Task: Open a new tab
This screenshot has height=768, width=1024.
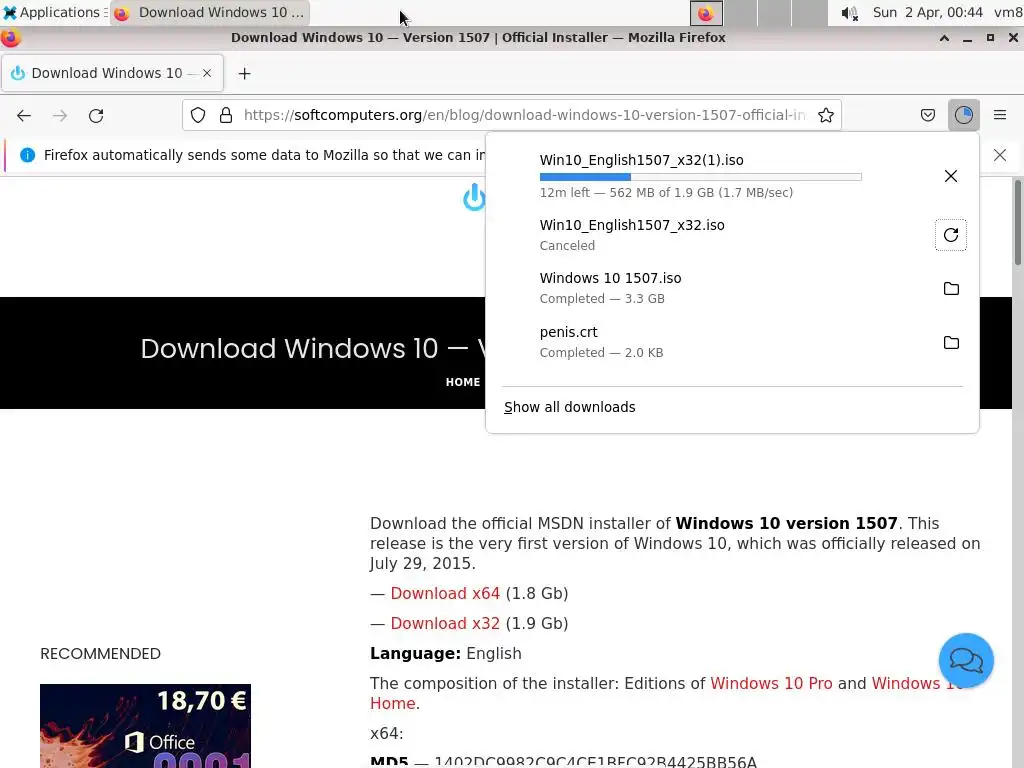Action: point(244,74)
